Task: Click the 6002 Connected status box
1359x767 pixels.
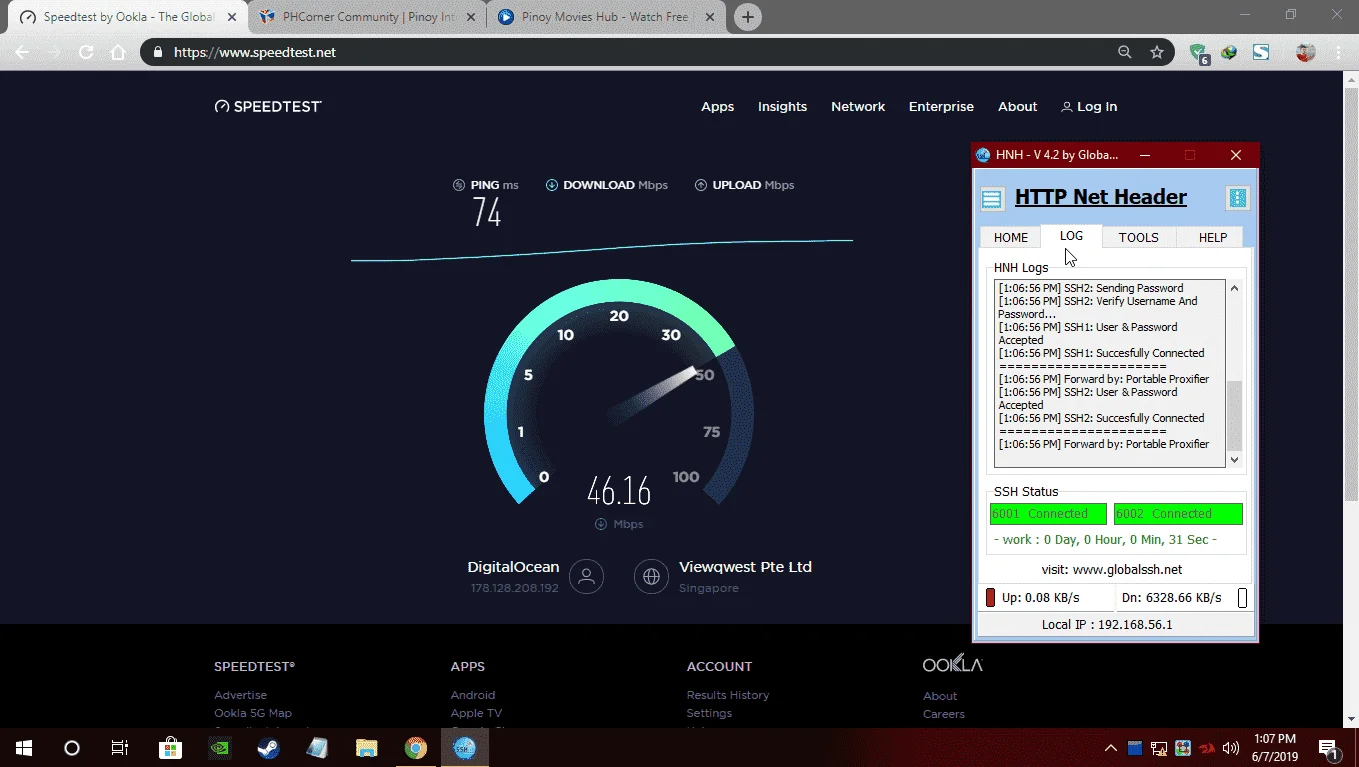Action: [x=1178, y=514]
